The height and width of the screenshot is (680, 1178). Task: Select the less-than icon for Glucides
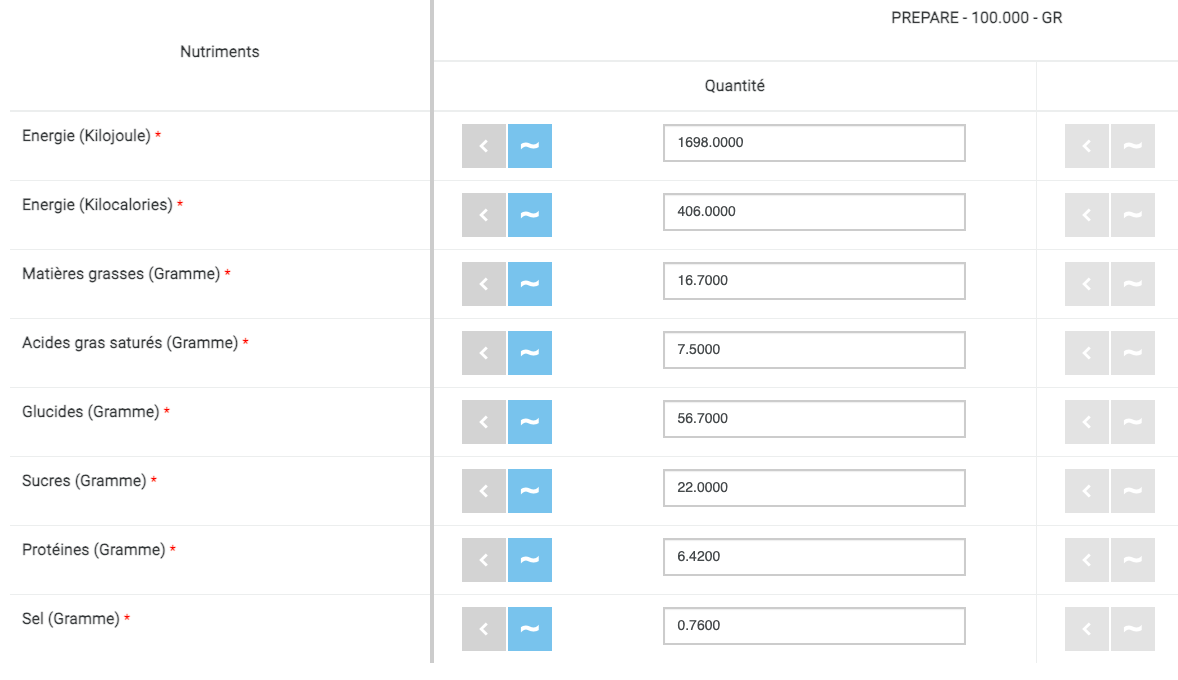(484, 422)
